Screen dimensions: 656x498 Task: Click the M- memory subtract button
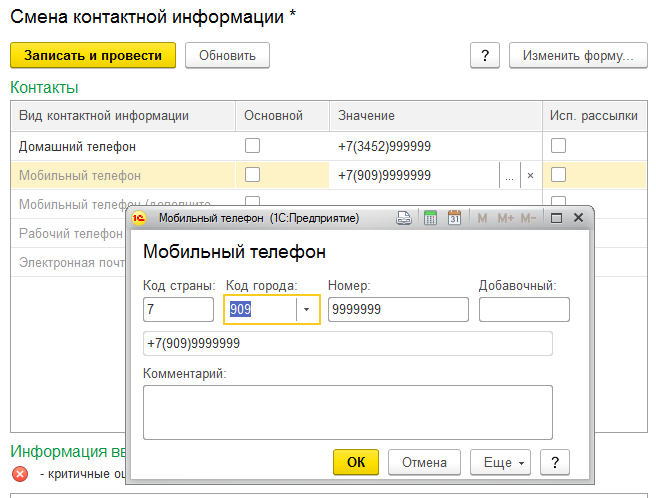coord(530,217)
